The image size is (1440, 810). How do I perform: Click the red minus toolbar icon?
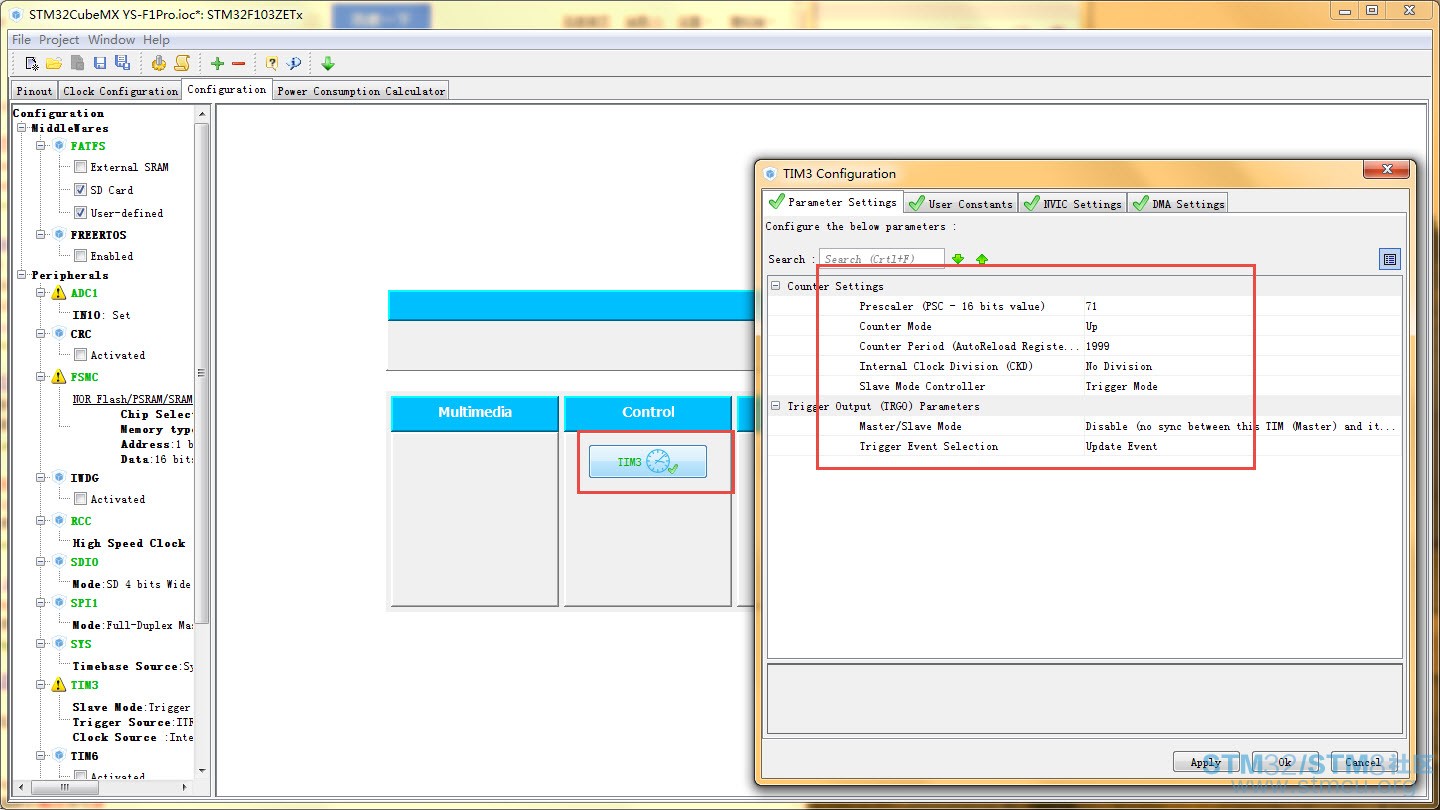coord(238,63)
